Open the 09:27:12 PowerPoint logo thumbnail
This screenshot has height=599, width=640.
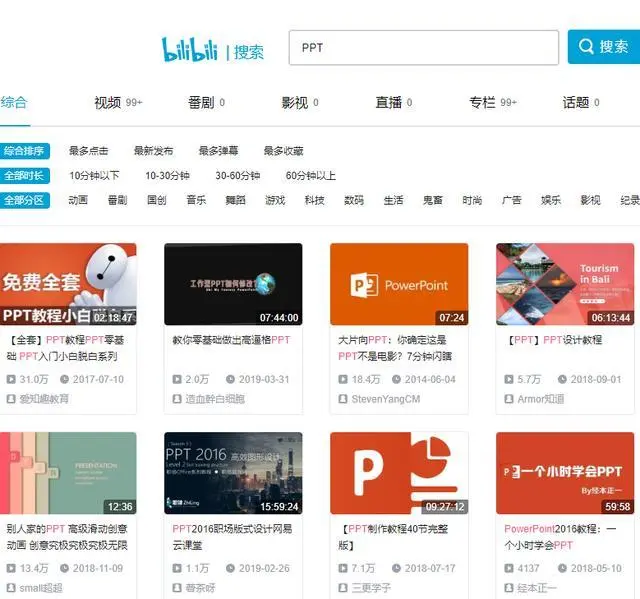(x=399, y=473)
